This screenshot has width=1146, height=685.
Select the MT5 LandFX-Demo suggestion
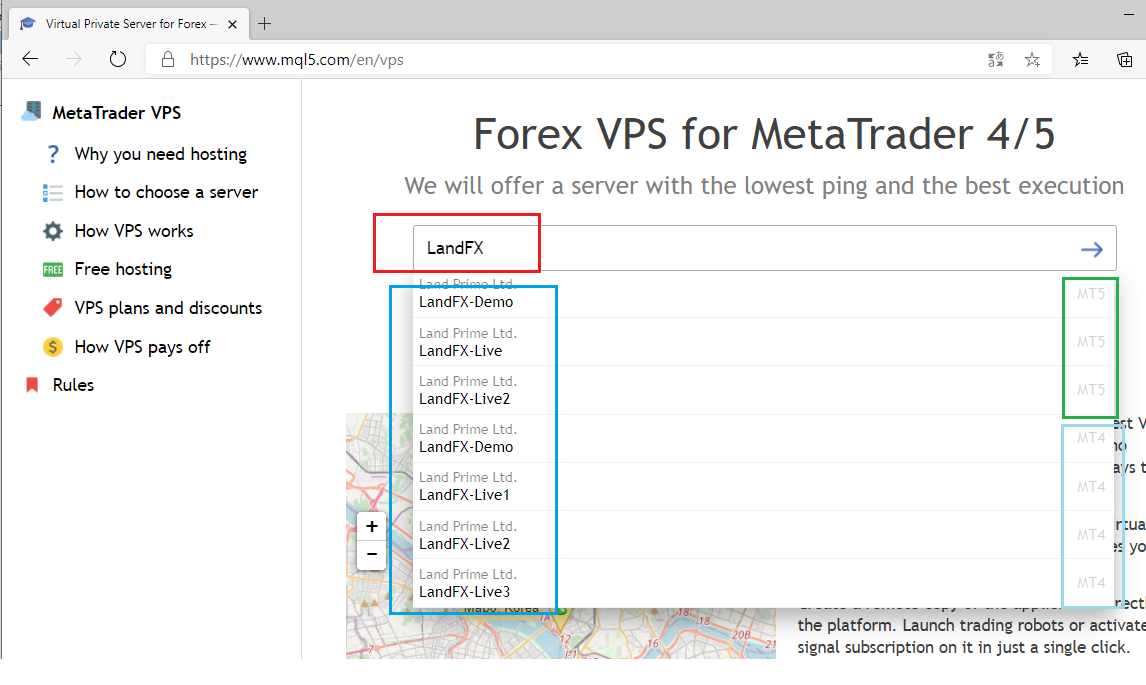coord(765,295)
